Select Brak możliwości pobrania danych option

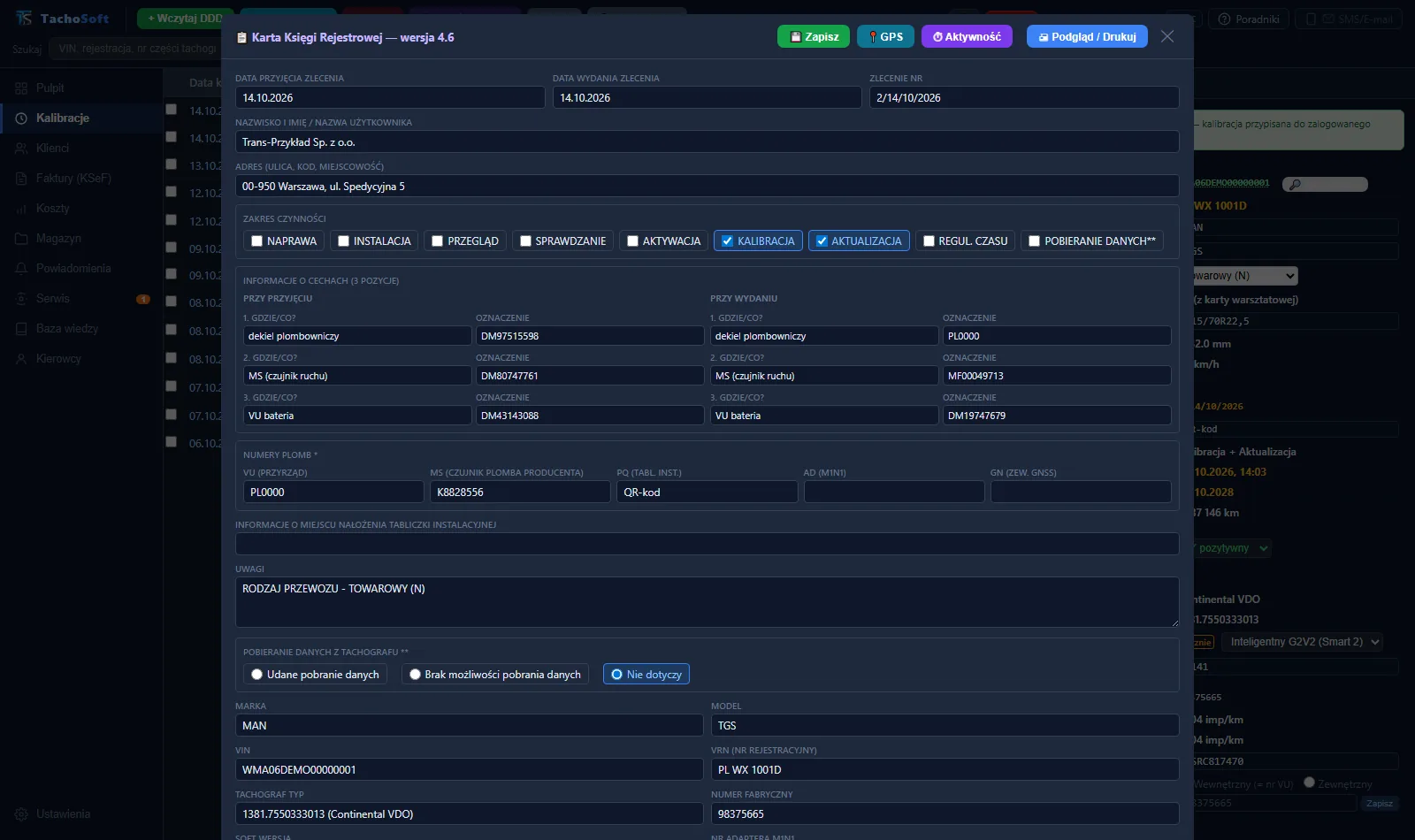click(x=415, y=674)
